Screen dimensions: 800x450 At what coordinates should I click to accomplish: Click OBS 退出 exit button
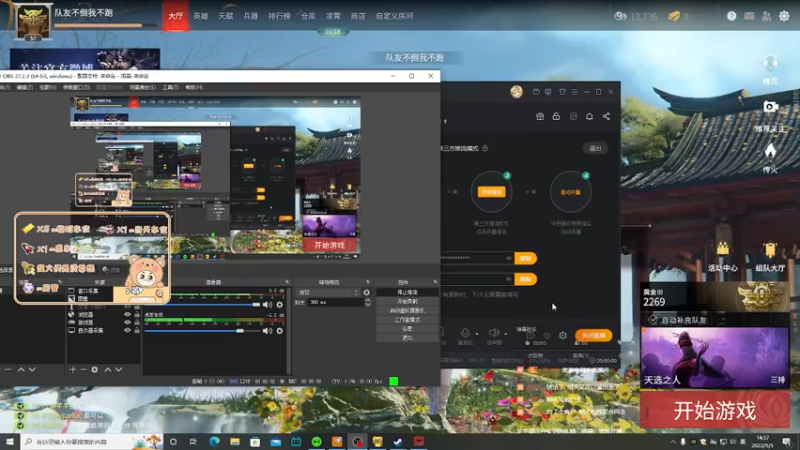(407, 338)
